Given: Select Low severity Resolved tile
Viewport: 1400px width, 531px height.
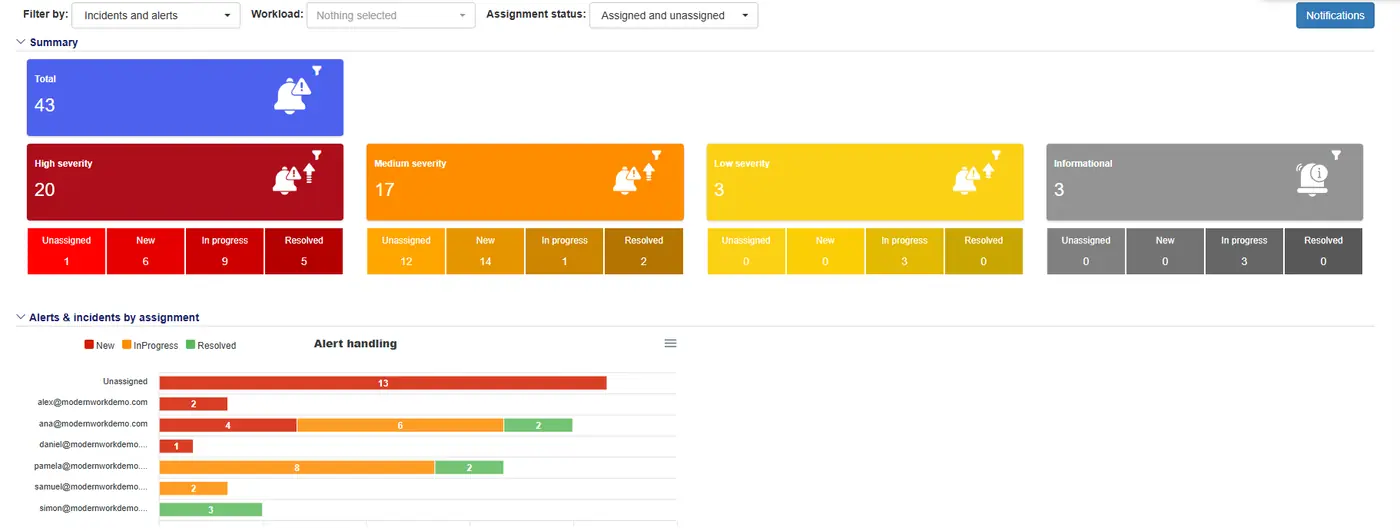Looking at the screenshot, I should (984, 251).
